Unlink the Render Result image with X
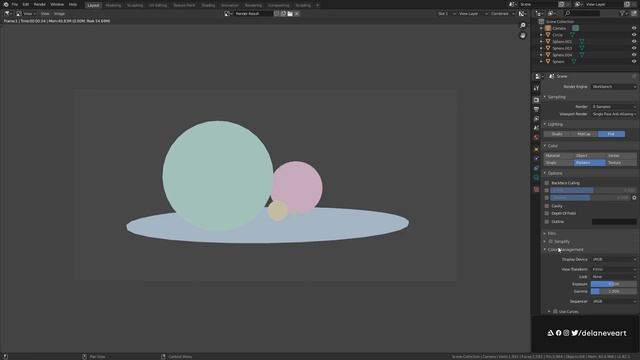Screen dimensions: 640x360 [297, 14]
